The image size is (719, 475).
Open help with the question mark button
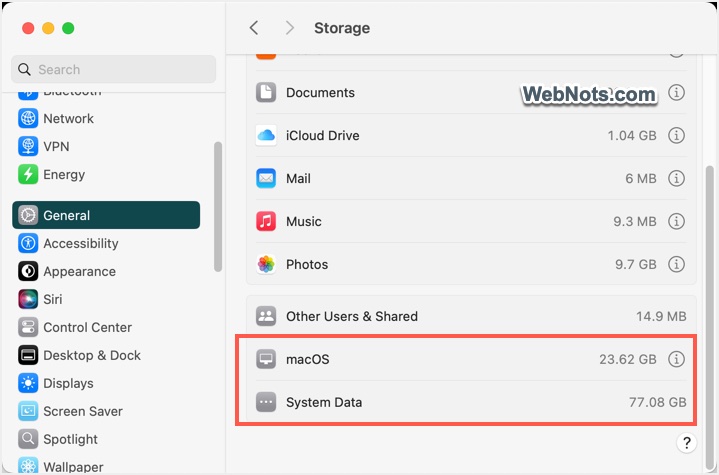(686, 443)
